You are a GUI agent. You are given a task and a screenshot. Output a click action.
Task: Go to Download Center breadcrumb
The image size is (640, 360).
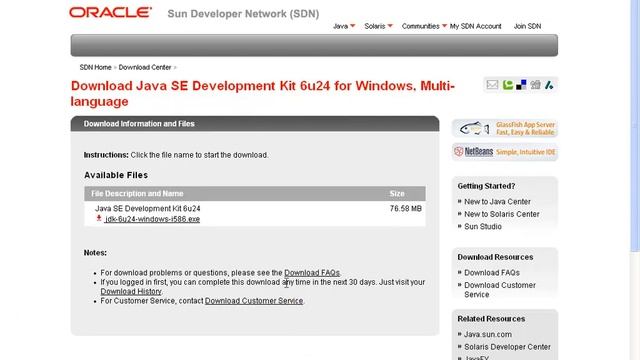tap(144, 67)
